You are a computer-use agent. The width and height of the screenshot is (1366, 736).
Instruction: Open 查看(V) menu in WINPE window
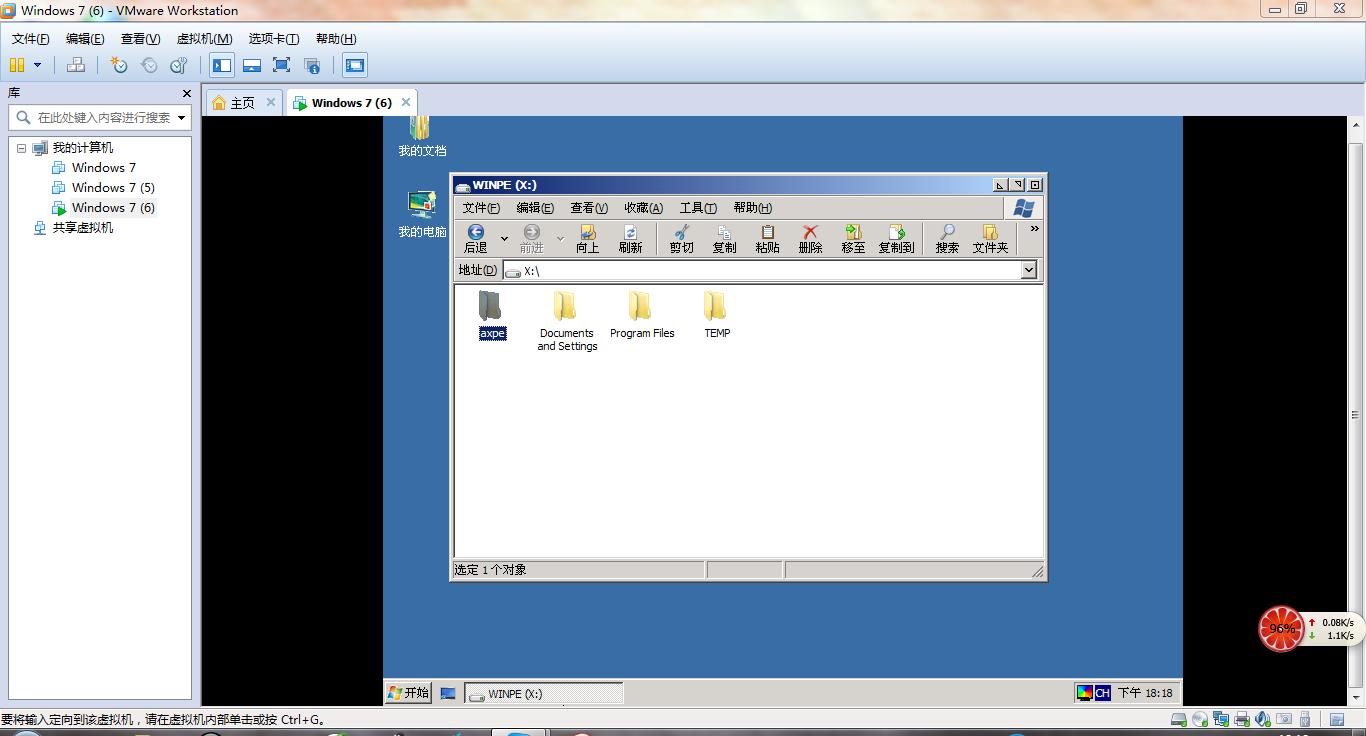click(x=589, y=208)
